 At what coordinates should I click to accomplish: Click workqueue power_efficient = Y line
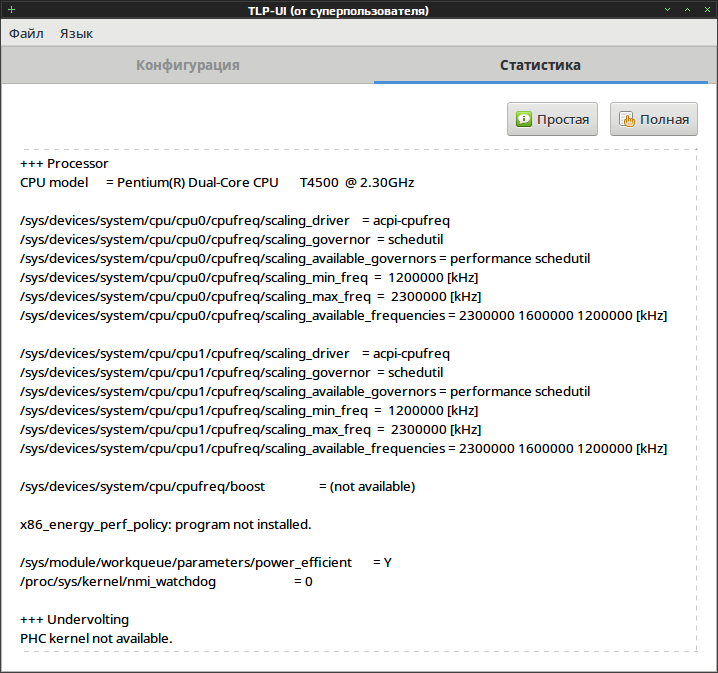206,563
